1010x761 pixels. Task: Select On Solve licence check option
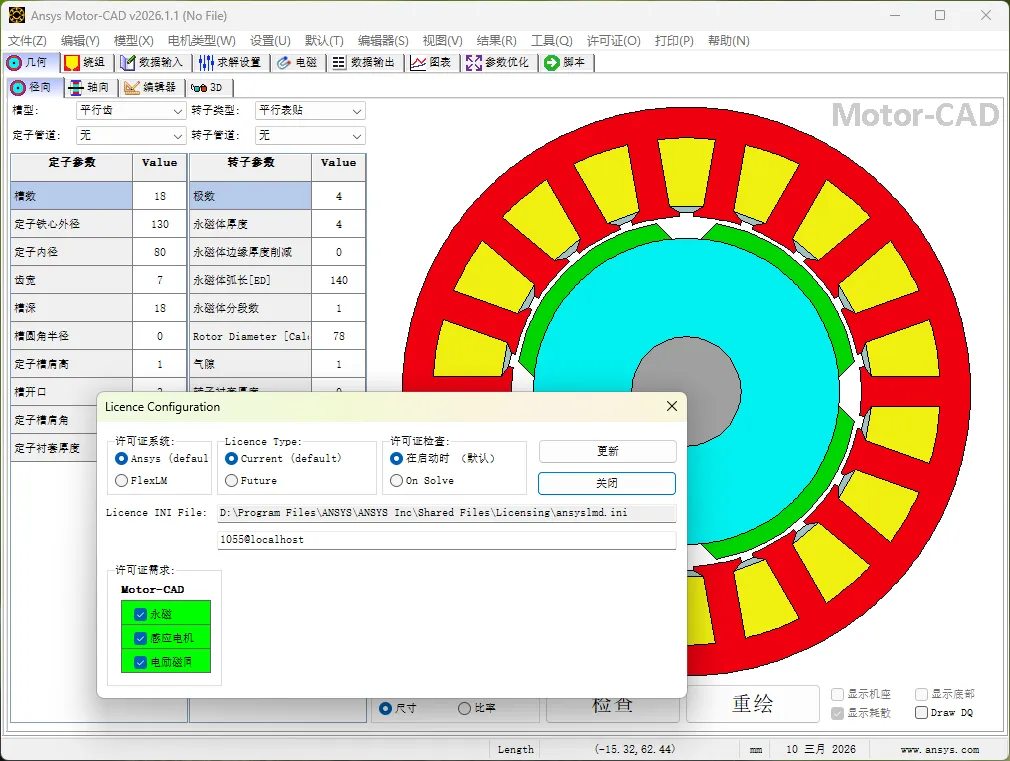[x=396, y=480]
